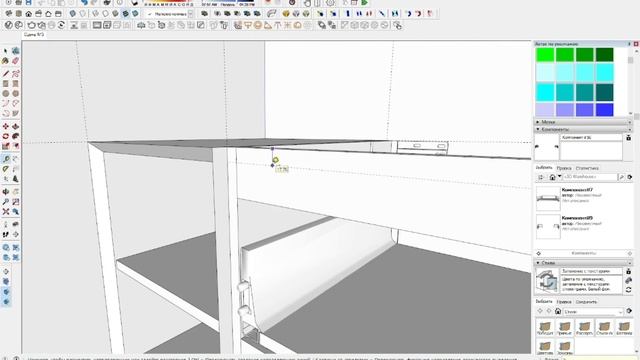Choose the Rotate tool
Viewport: 640px width, 360px height.
pyautogui.click(x=6, y=136)
